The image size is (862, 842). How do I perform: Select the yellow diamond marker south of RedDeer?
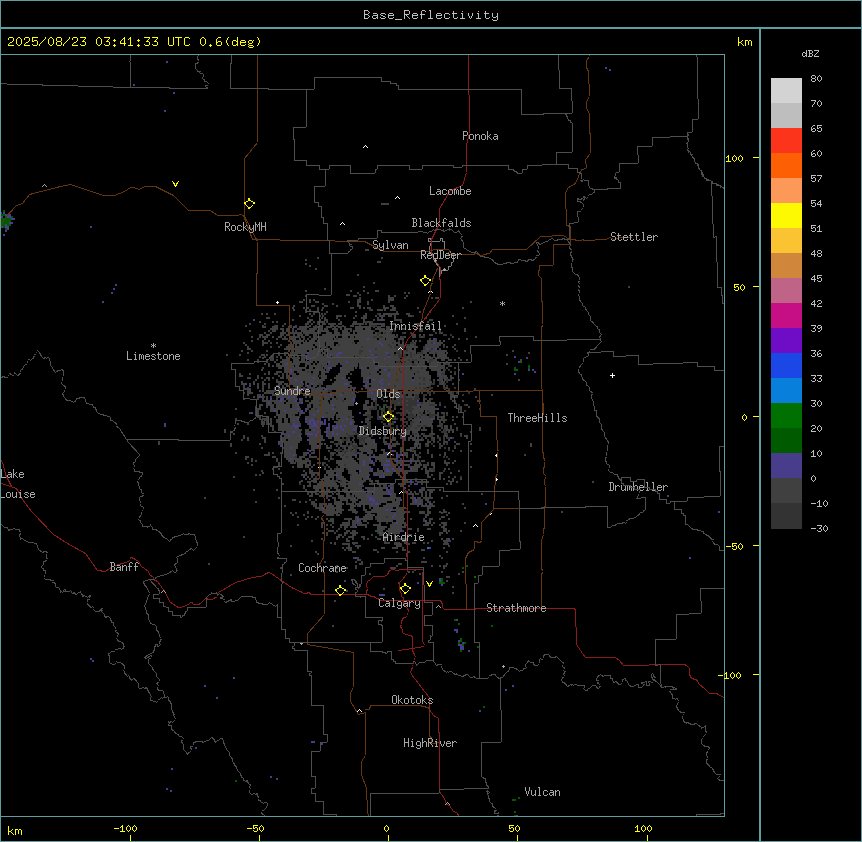point(426,281)
